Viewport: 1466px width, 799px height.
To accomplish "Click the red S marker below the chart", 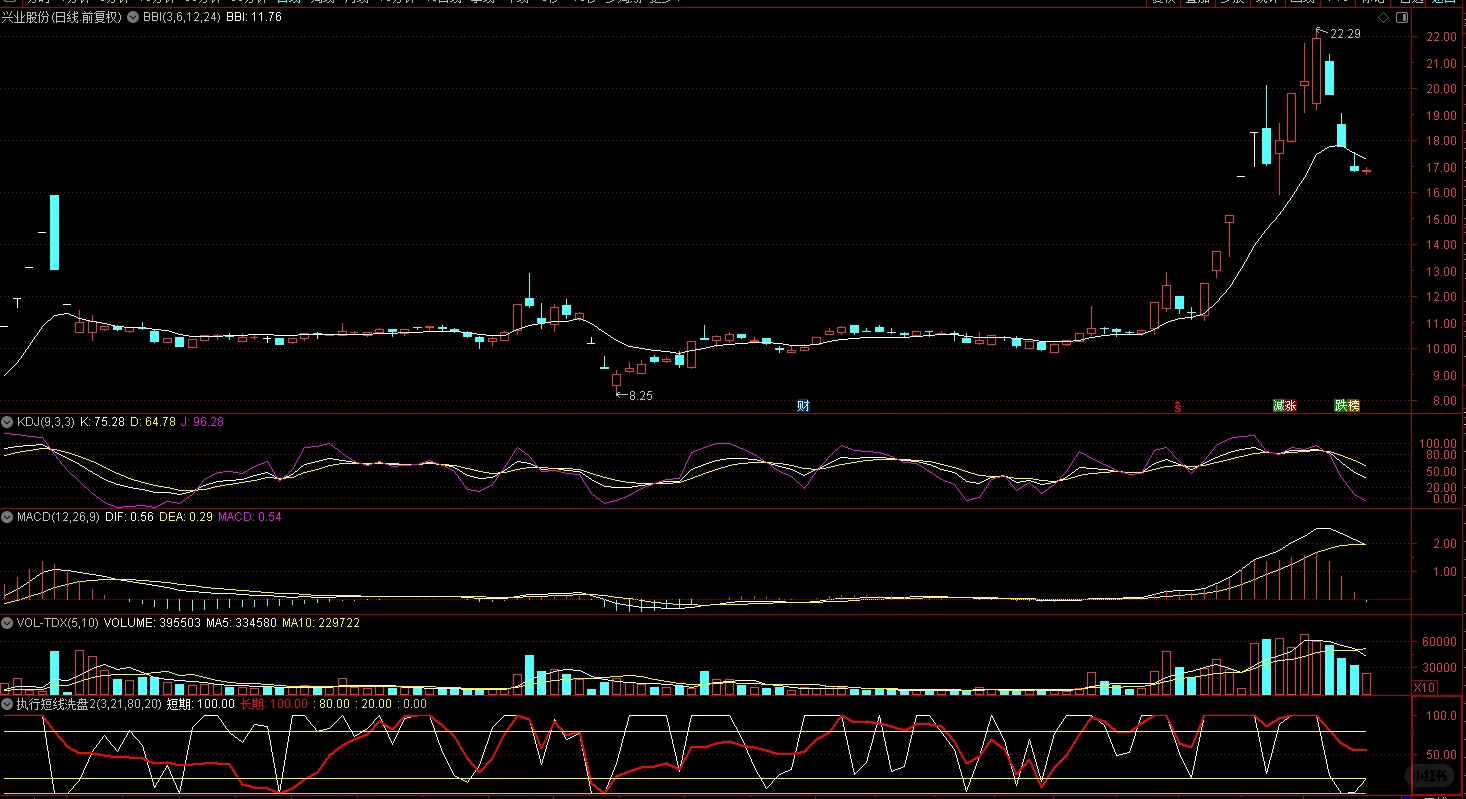I will (1178, 406).
